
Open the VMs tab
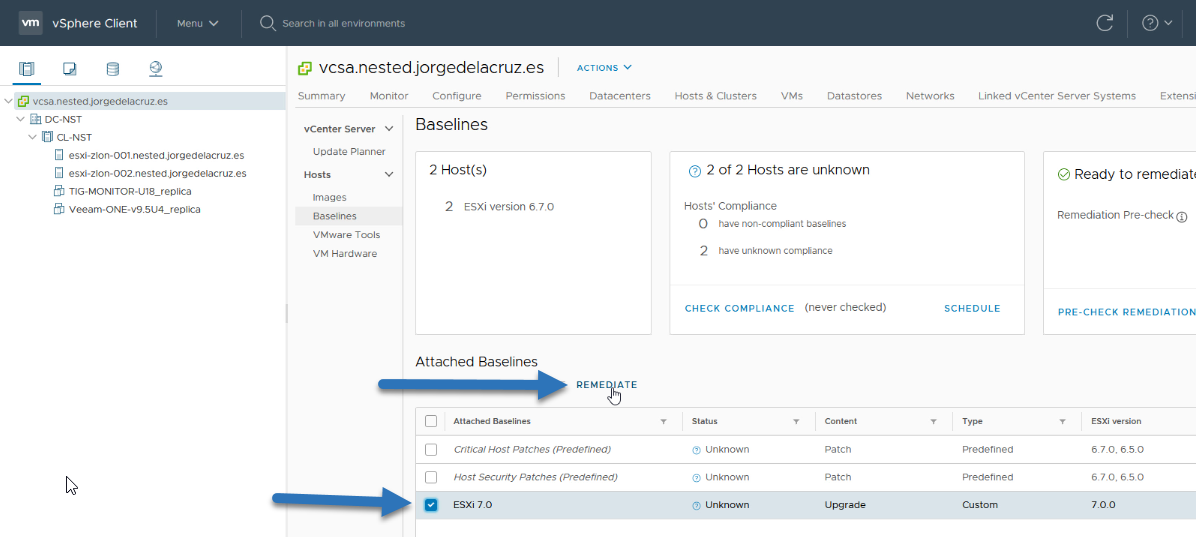pyautogui.click(x=792, y=96)
